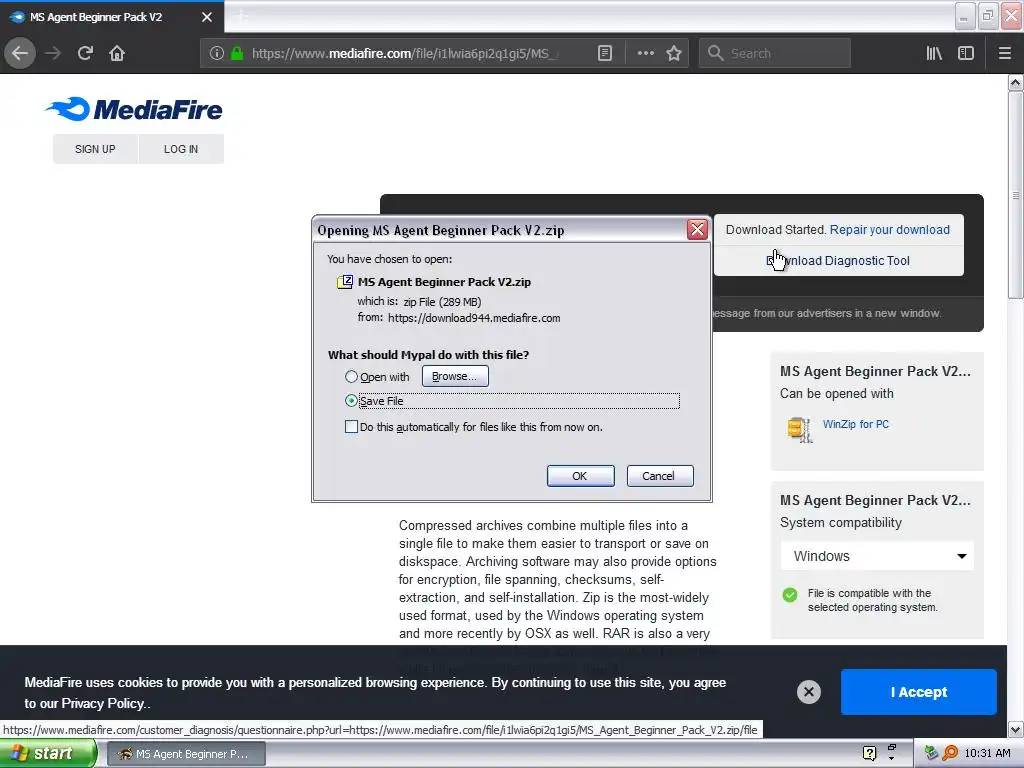Click the 'File is compatible' green checkmark
Image resolution: width=1024 pixels, height=768 pixels.
pyautogui.click(x=790, y=595)
